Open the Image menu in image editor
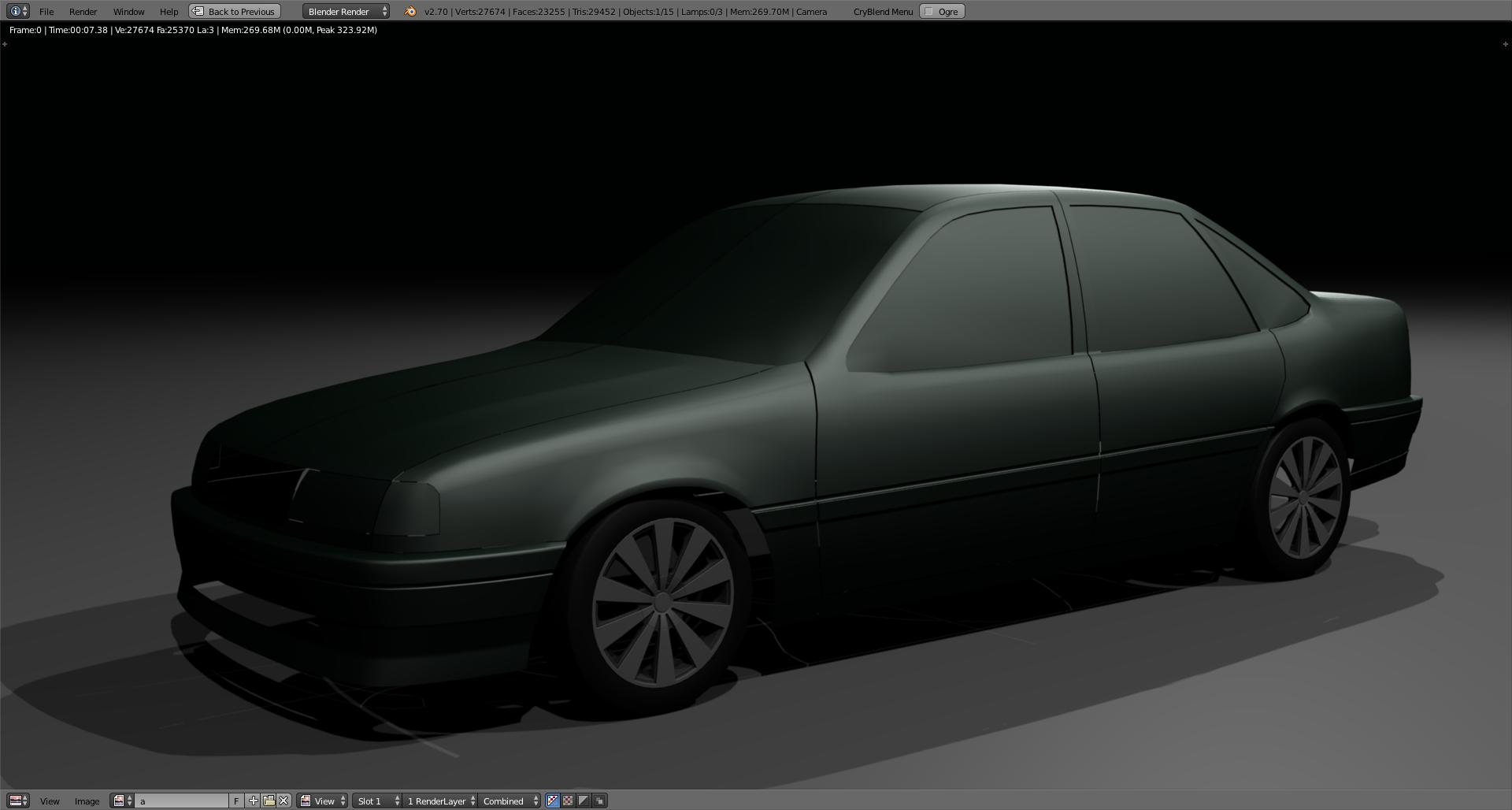The width and height of the screenshot is (1512, 810). click(87, 801)
